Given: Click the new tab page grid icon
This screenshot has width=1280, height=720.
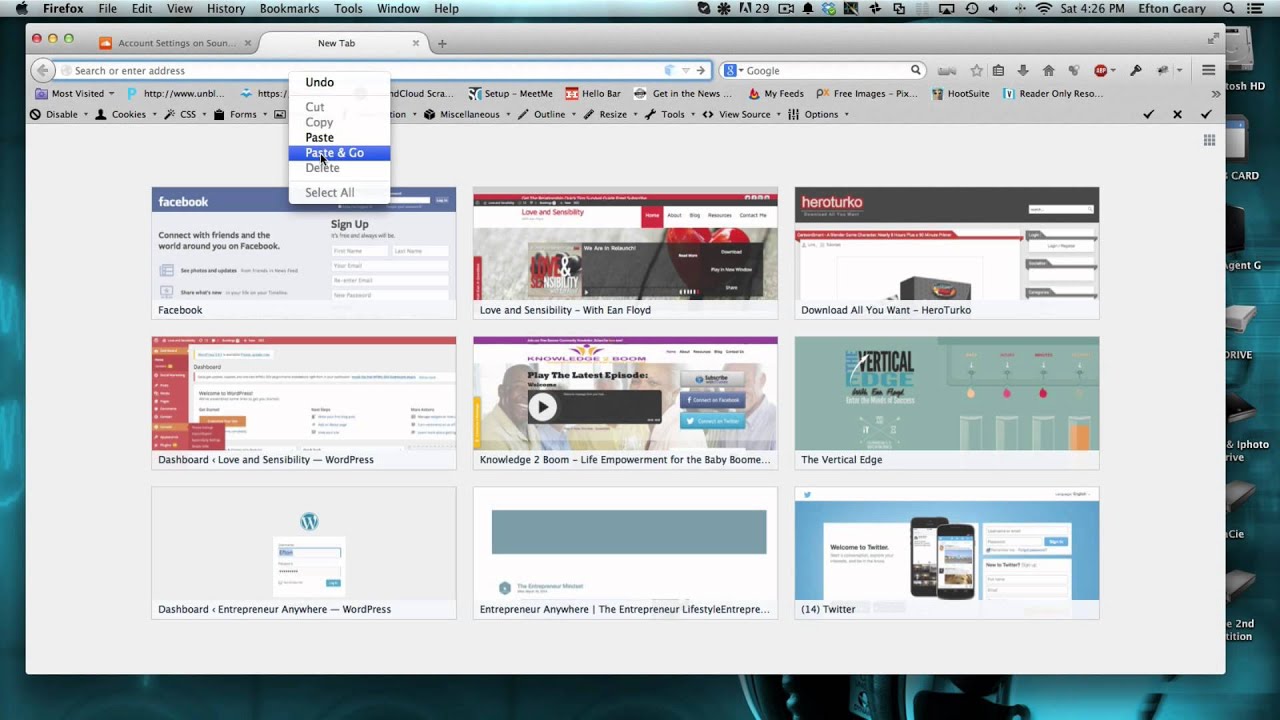Looking at the screenshot, I should click(1209, 141).
